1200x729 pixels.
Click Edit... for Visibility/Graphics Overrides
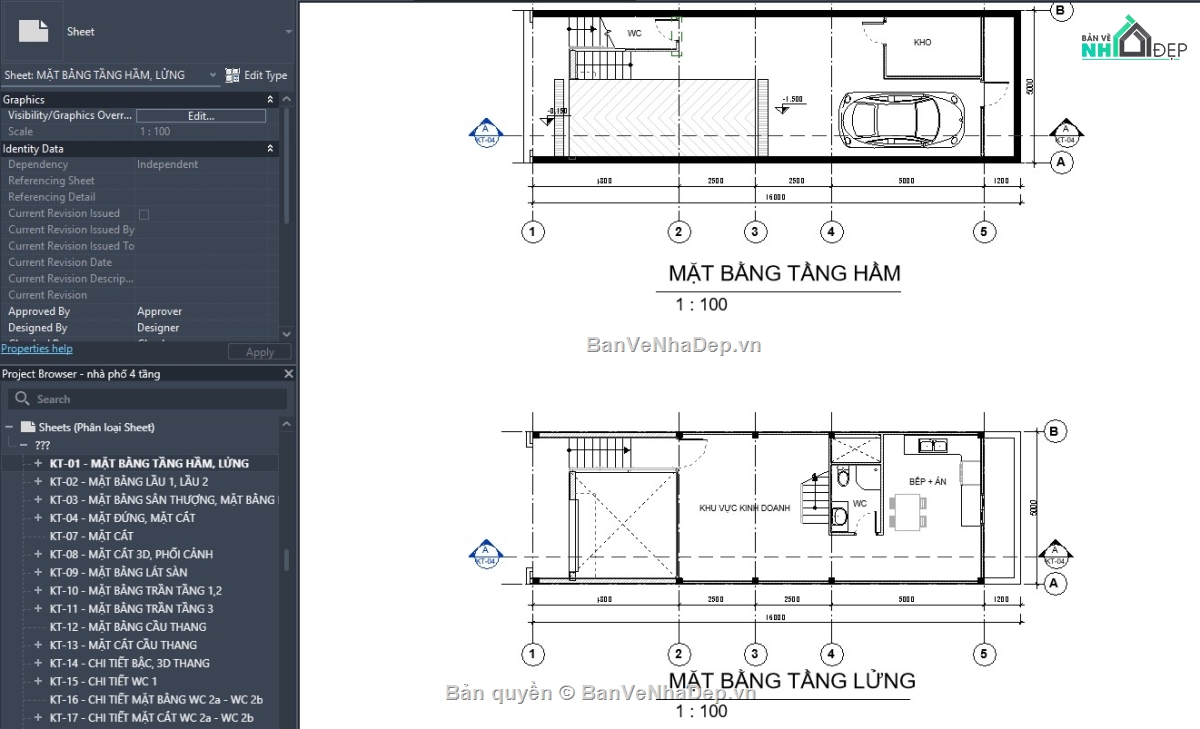[201, 116]
